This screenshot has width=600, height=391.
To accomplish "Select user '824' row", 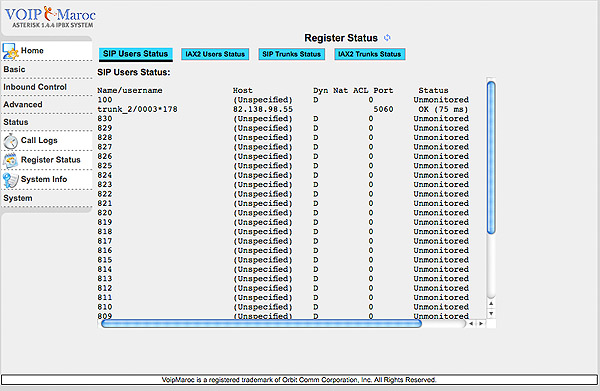I will [283, 175].
